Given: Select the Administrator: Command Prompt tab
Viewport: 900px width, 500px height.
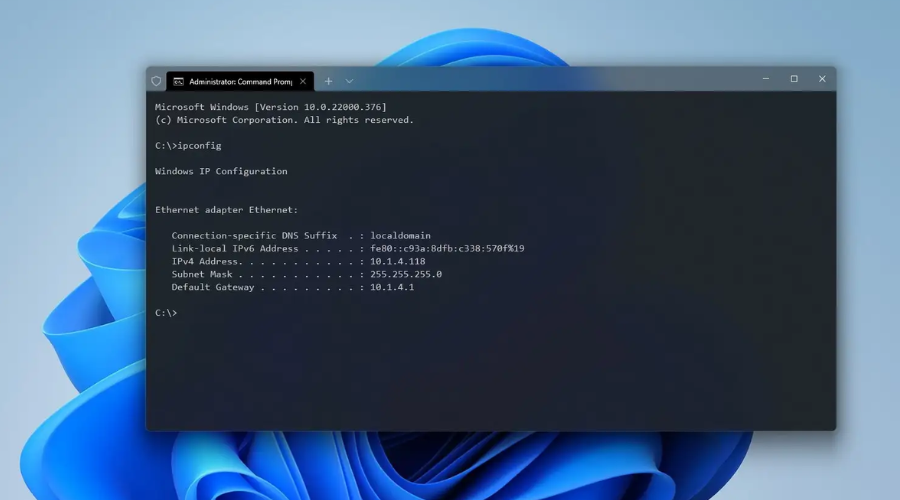Looking at the screenshot, I should point(240,82).
